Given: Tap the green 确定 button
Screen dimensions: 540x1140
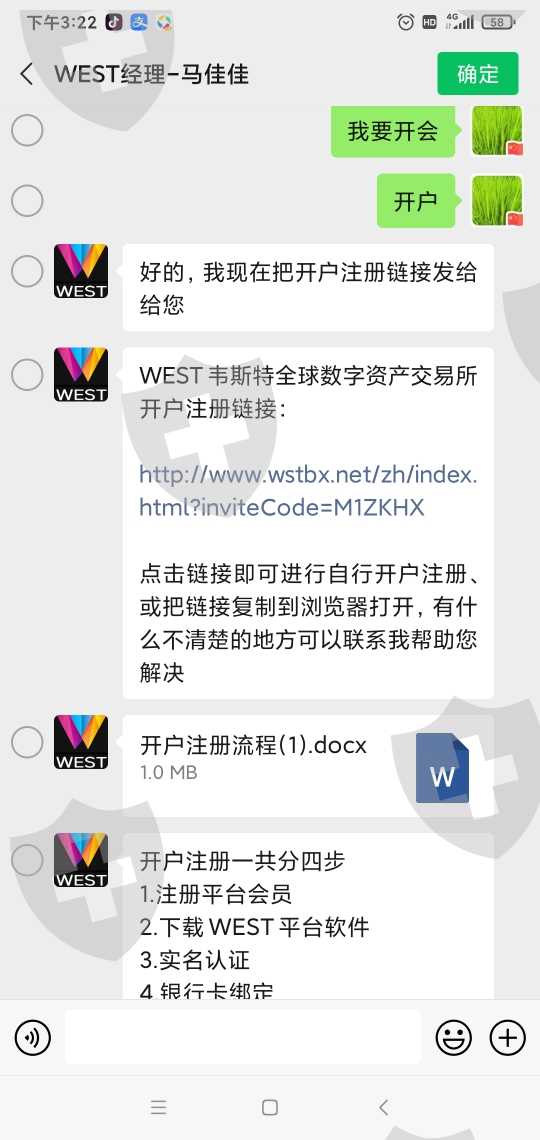Looking at the screenshot, I should click(x=477, y=73).
